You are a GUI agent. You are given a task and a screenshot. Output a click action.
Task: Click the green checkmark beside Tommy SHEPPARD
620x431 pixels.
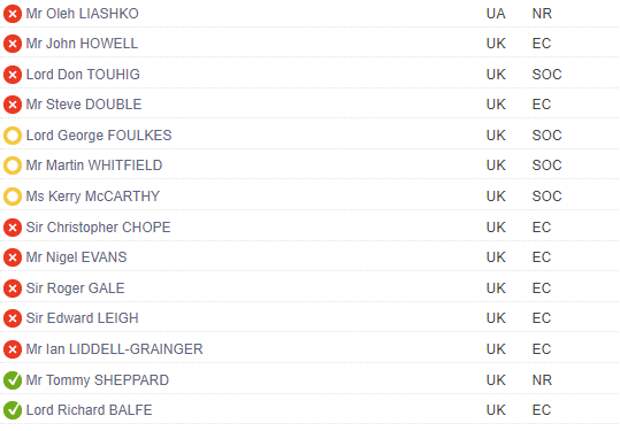point(12,380)
